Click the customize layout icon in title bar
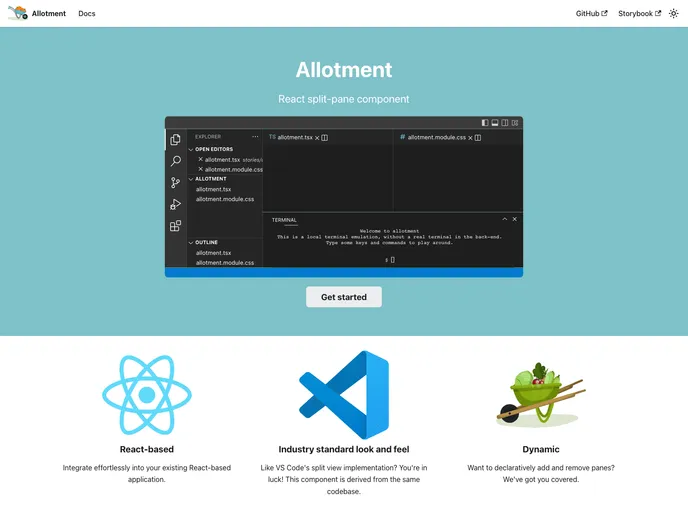Image resolution: width=688 pixels, height=512 pixels. pos(515,123)
